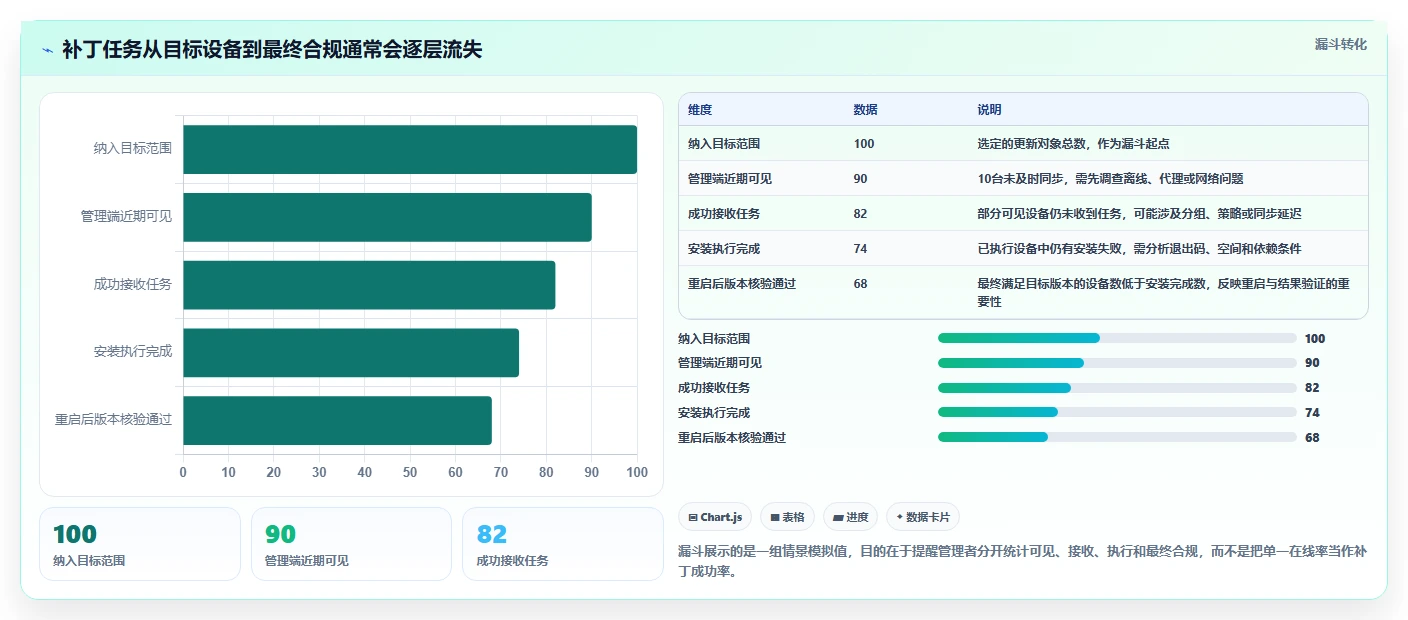Click the progress list label 纳入目标范围
This screenshot has width=1408, height=620.
tap(714, 338)
